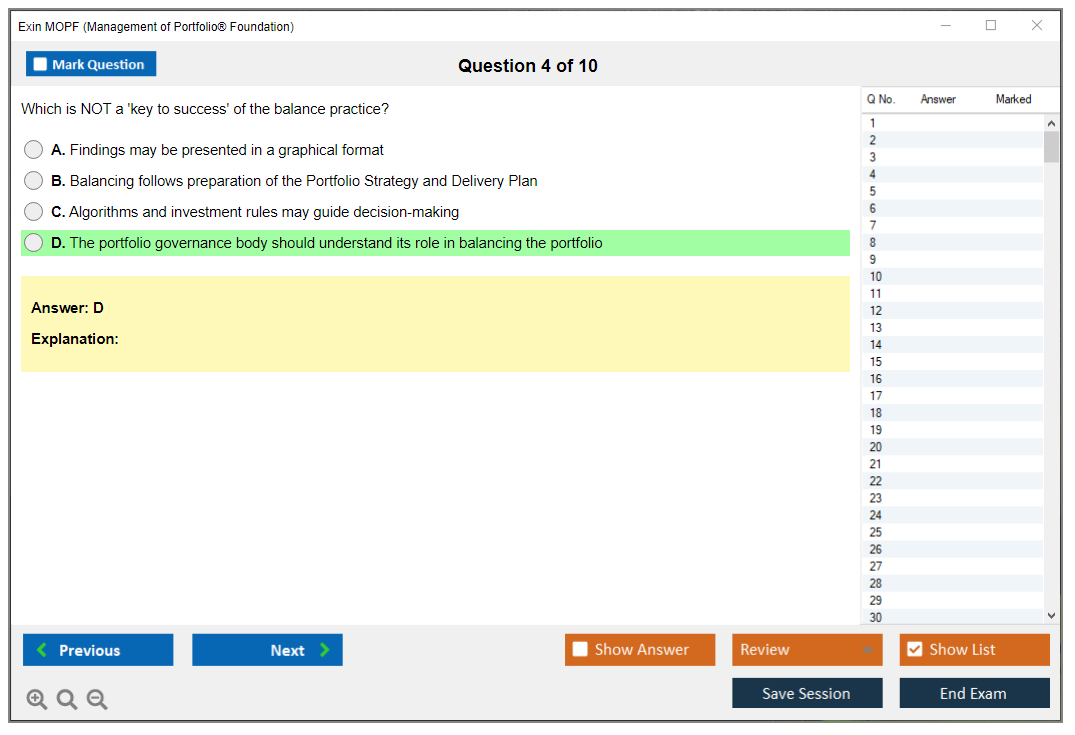Choose answer C about algorithms and investment rules
Screen dimensions: 1075x735
tap(34, 212)
